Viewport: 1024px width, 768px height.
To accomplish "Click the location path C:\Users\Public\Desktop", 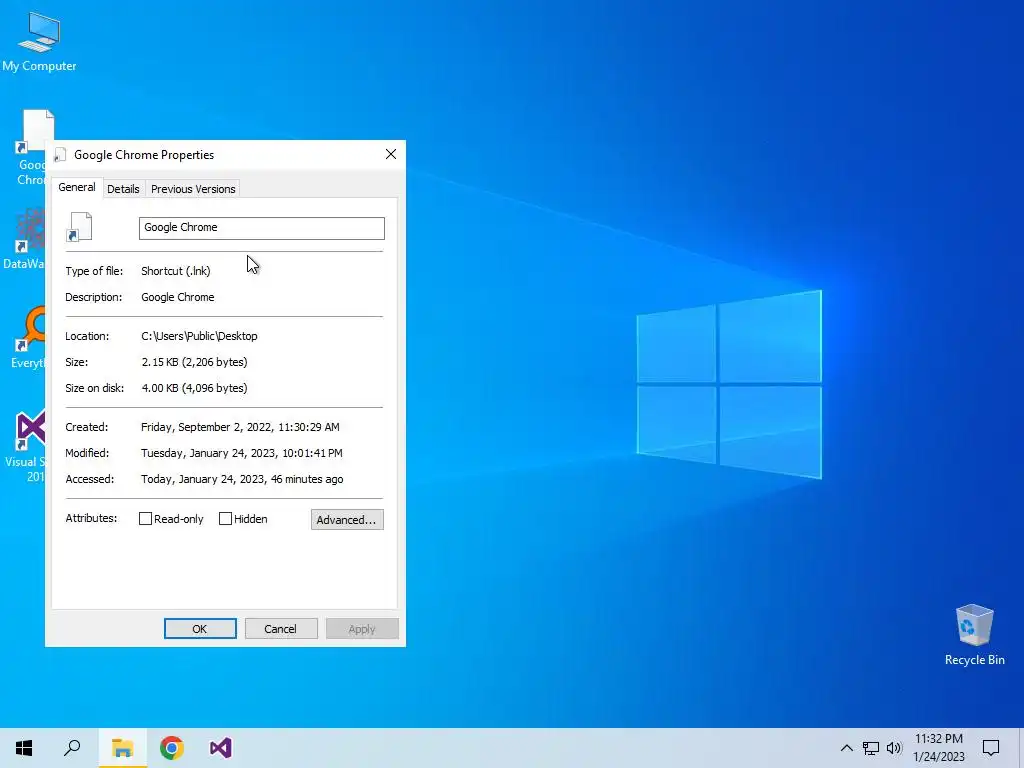I will pos(199,336).
